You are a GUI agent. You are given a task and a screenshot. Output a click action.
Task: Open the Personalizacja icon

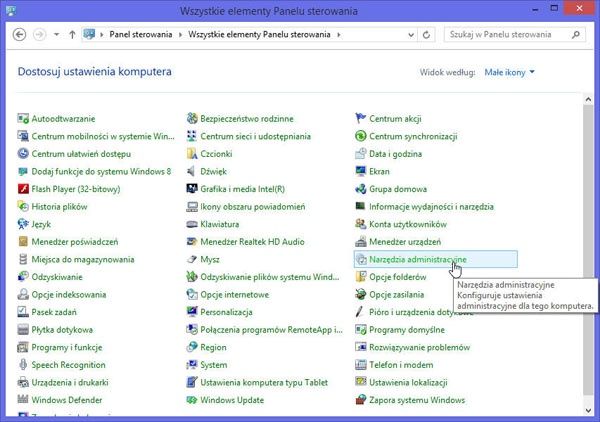pos(192,312)
